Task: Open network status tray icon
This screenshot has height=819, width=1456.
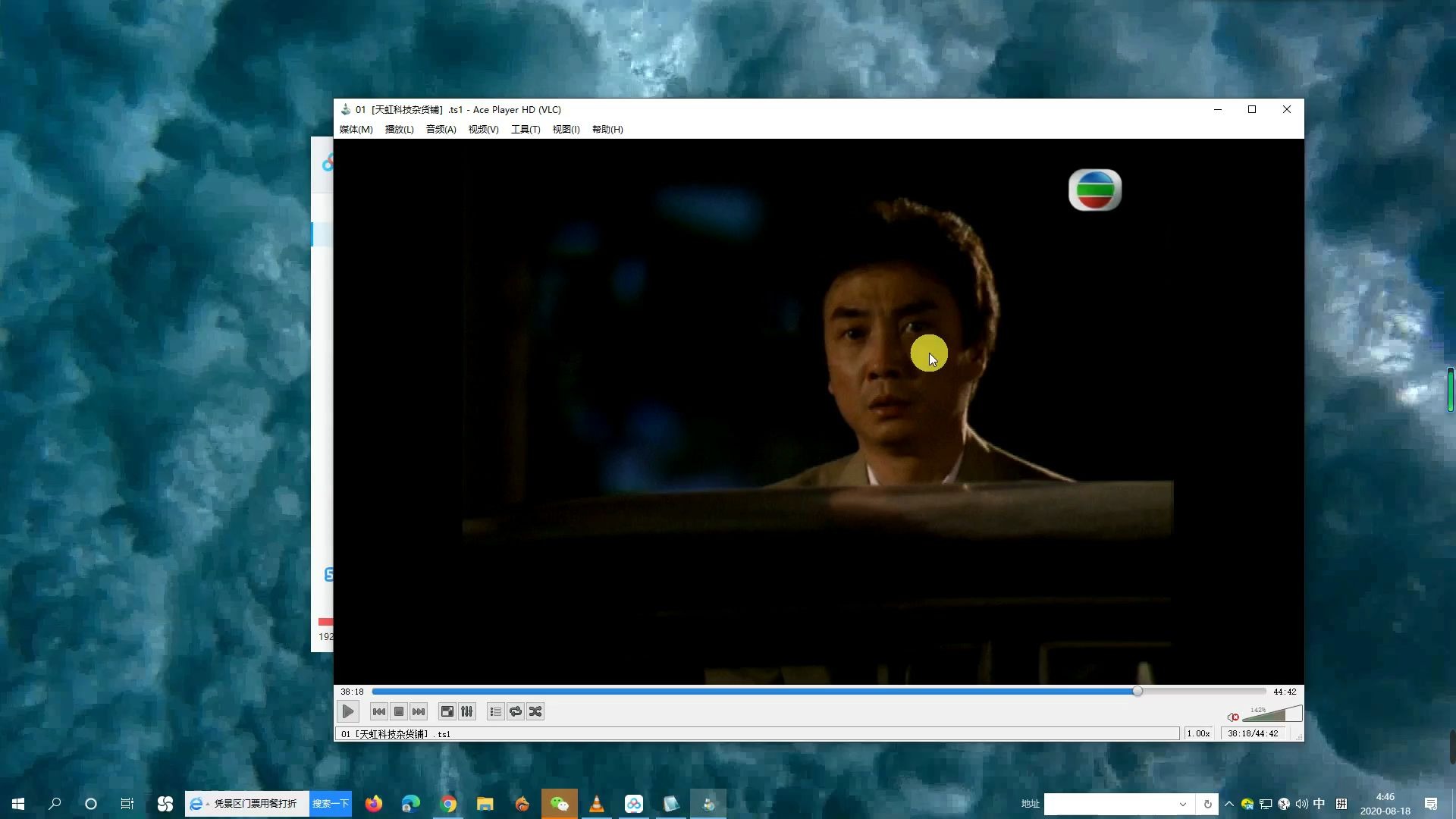Action: (x=1266, y=804)
